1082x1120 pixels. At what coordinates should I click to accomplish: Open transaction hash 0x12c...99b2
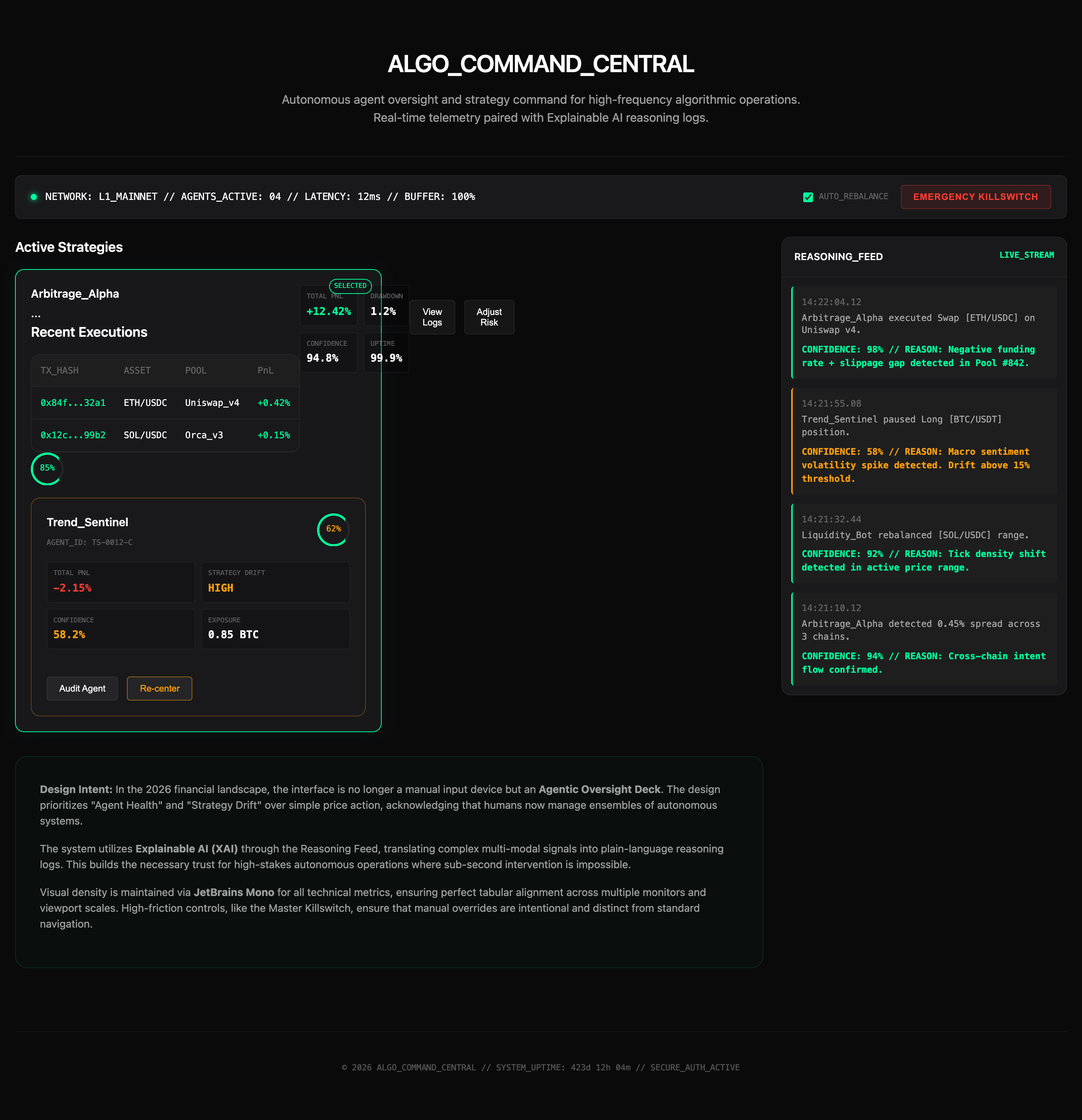pyautogui.click(x=73, y=436)
